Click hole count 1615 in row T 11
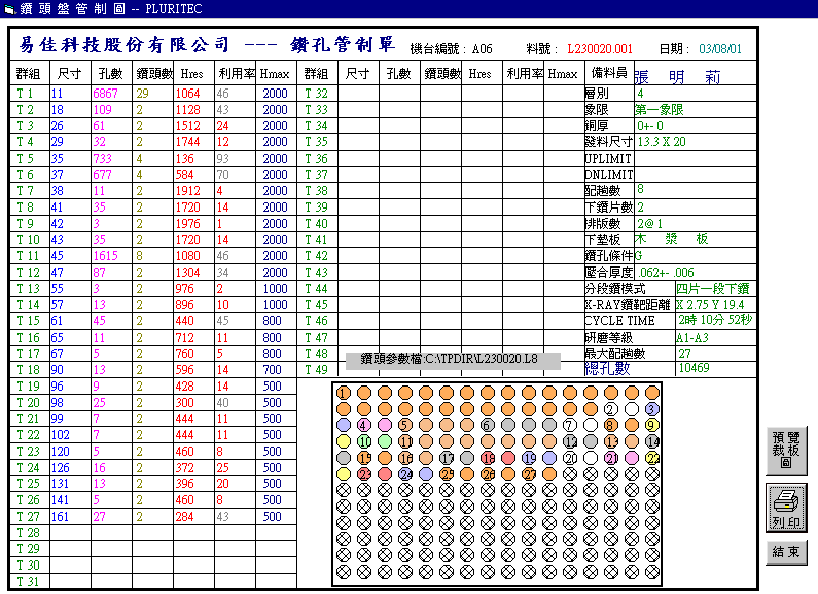 [x=105, y=256]
